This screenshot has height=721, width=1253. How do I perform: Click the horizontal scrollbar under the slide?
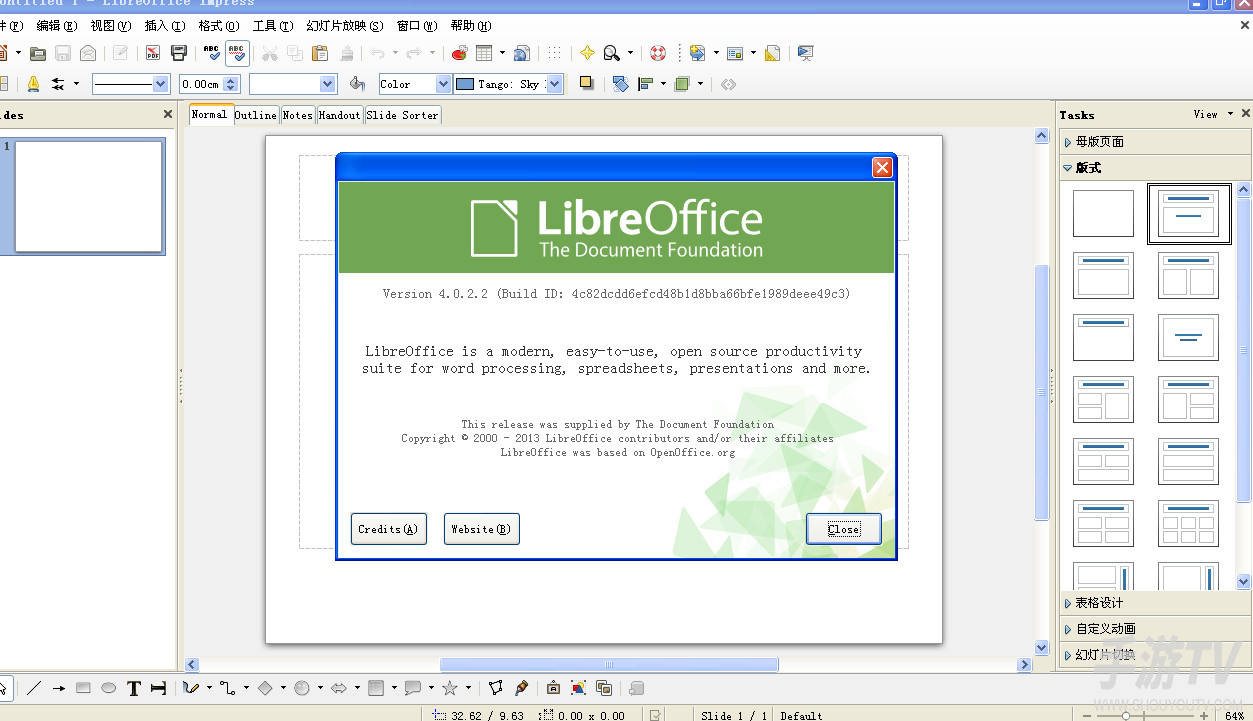(x=608, y=664)
